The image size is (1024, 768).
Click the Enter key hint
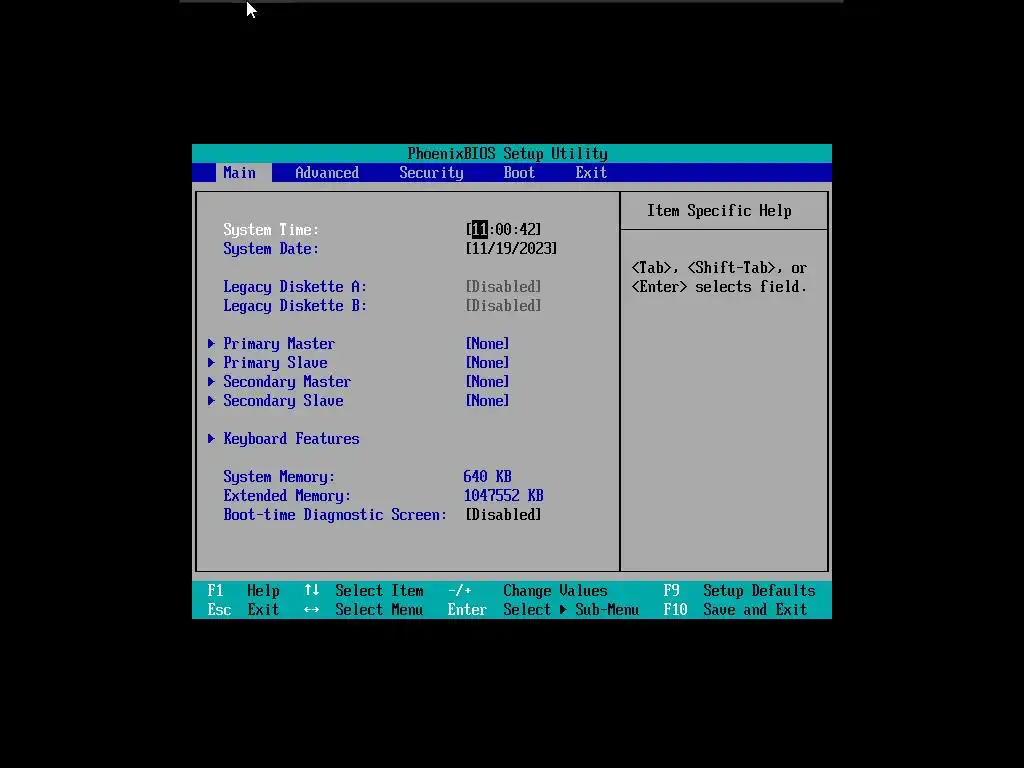point(467,609)
